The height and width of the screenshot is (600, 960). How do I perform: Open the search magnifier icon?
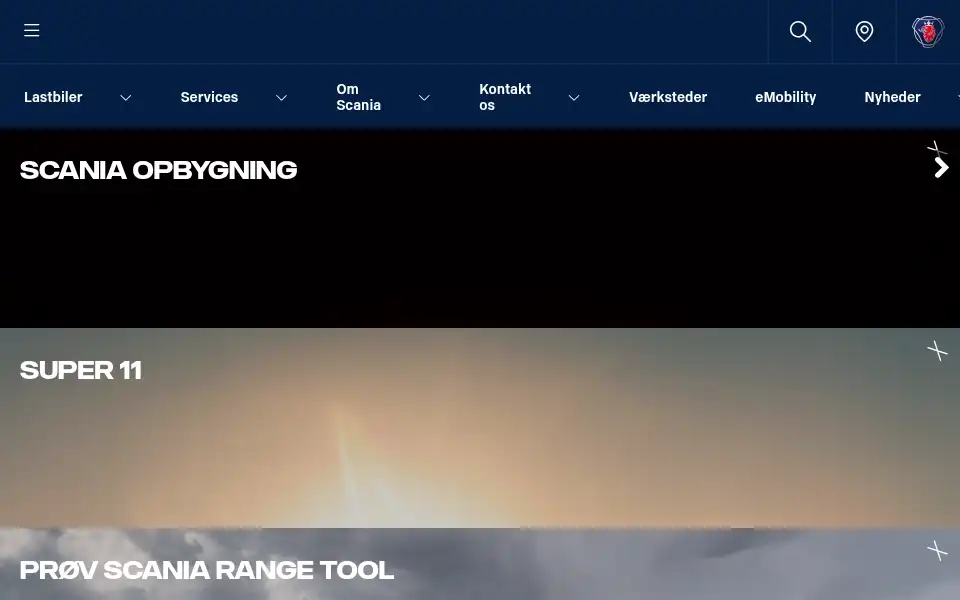click(x=800, y=31)
